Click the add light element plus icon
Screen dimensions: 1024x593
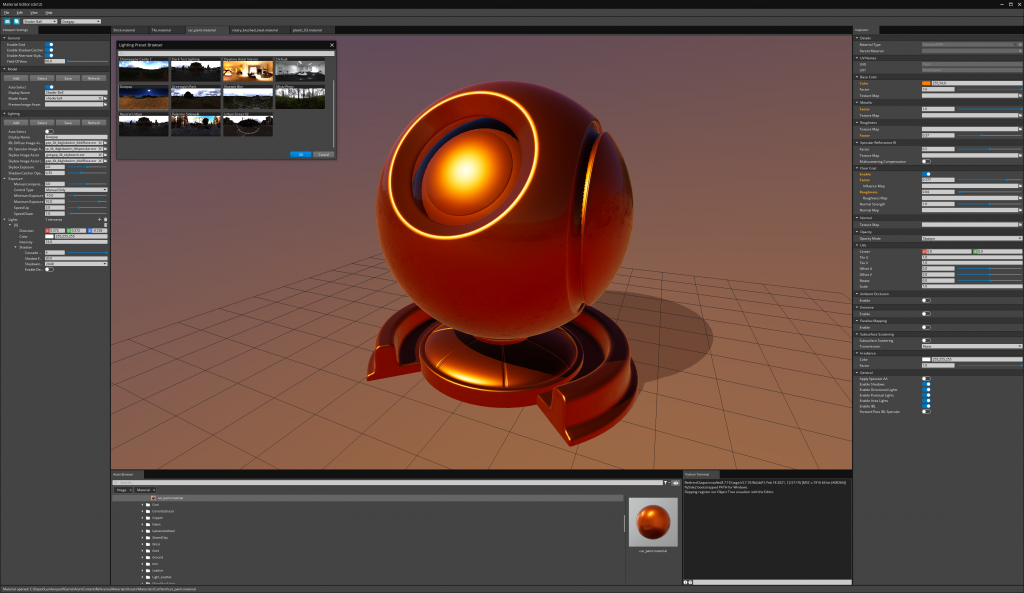pyautogui.click(x=99, y=217)
